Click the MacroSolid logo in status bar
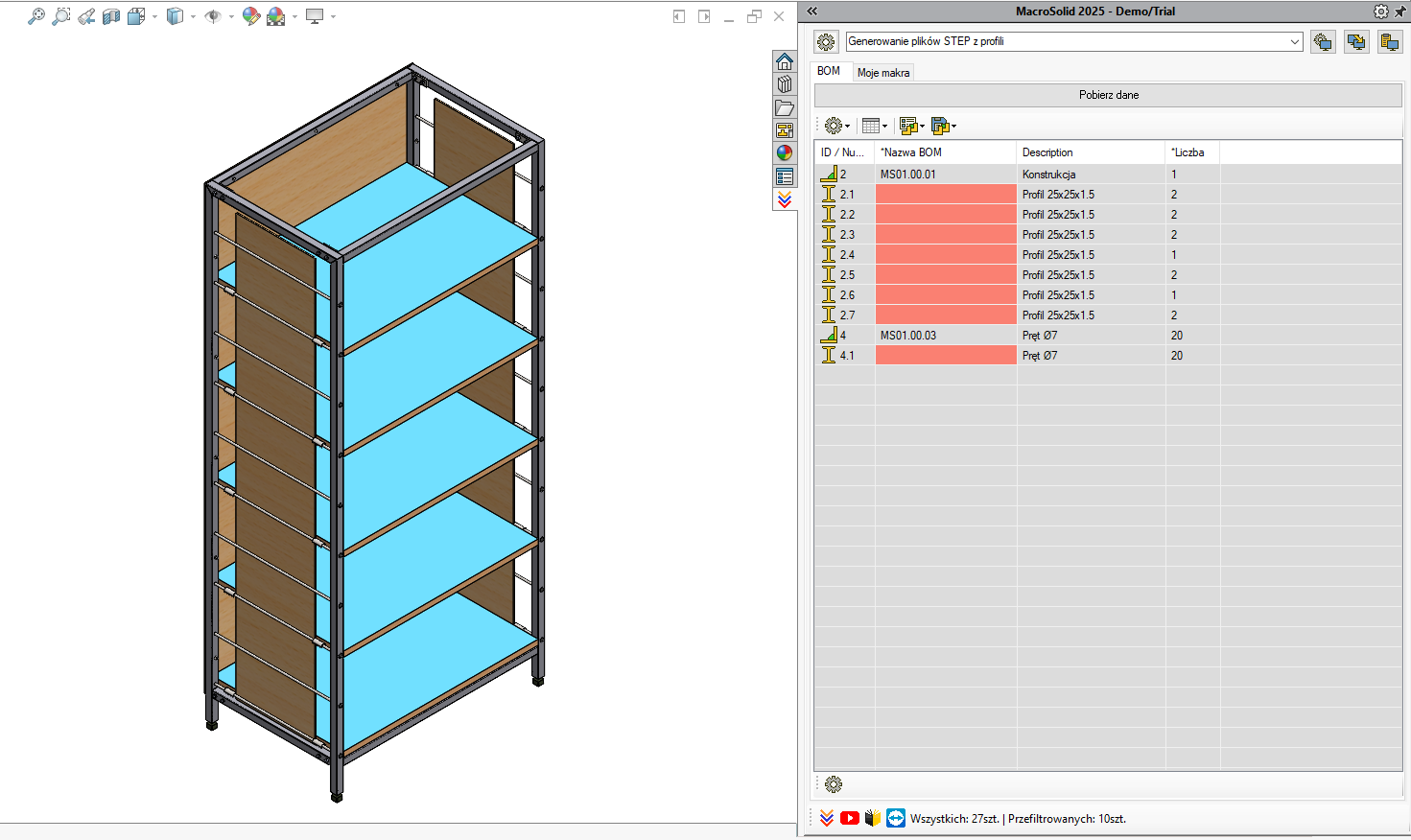 point(827,818)
